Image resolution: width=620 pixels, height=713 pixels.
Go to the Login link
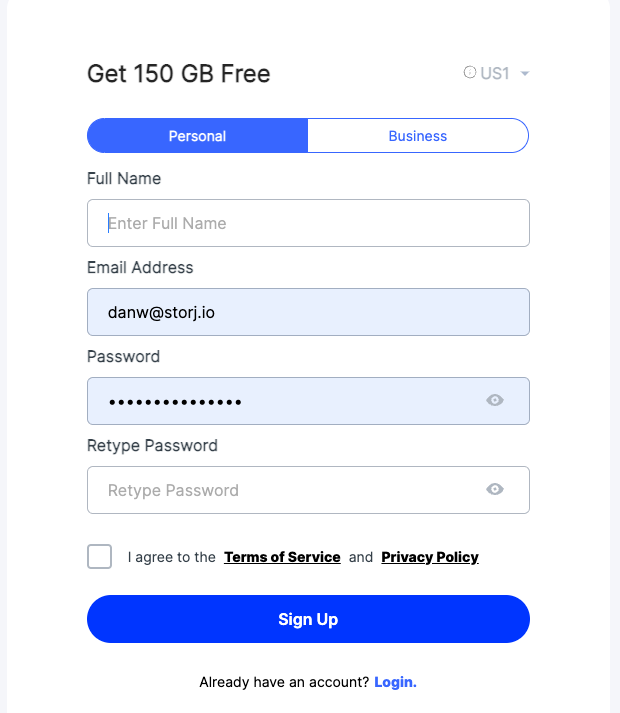[395, 682]
